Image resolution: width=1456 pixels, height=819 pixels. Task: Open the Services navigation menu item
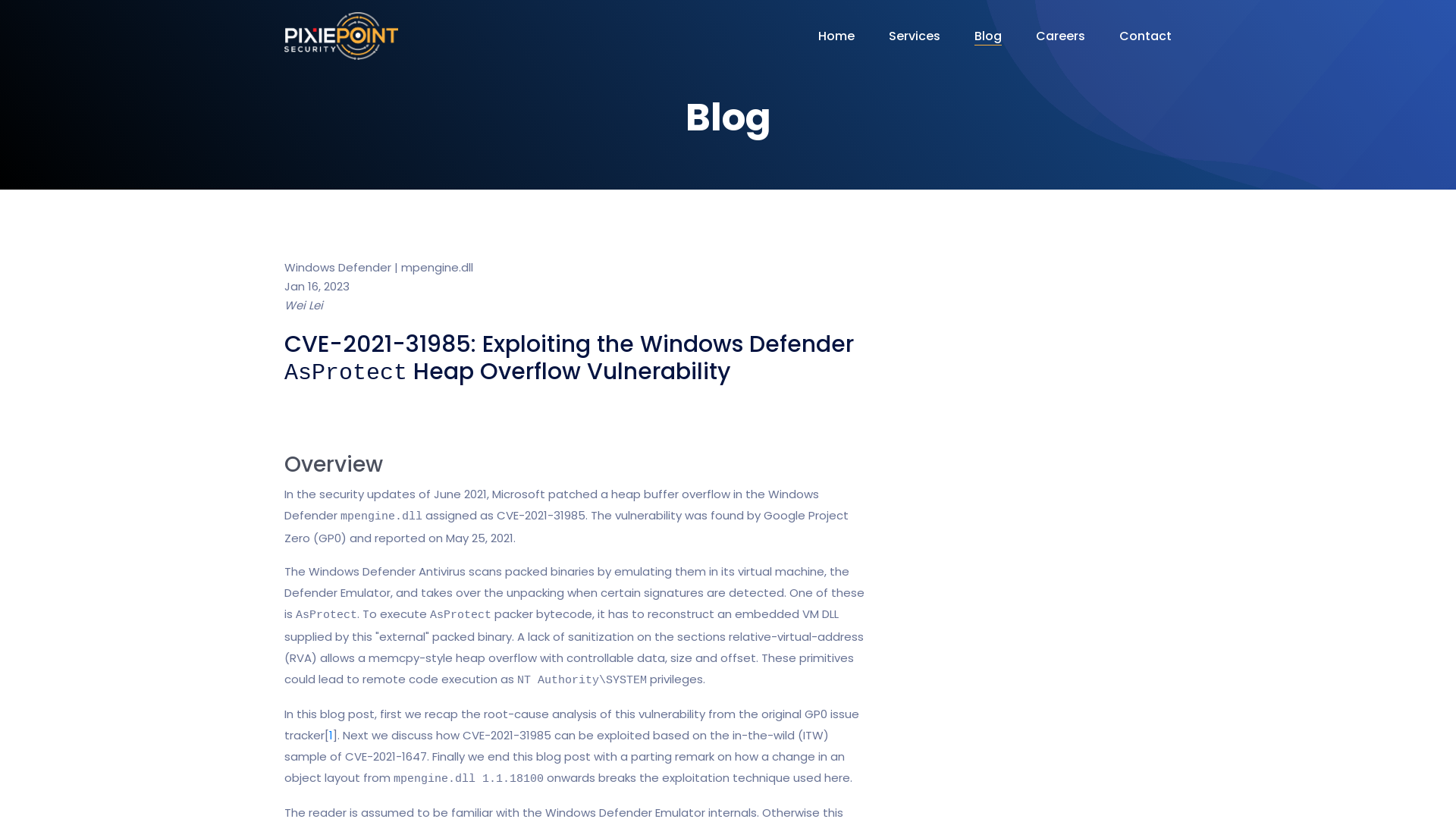point(914,36)
